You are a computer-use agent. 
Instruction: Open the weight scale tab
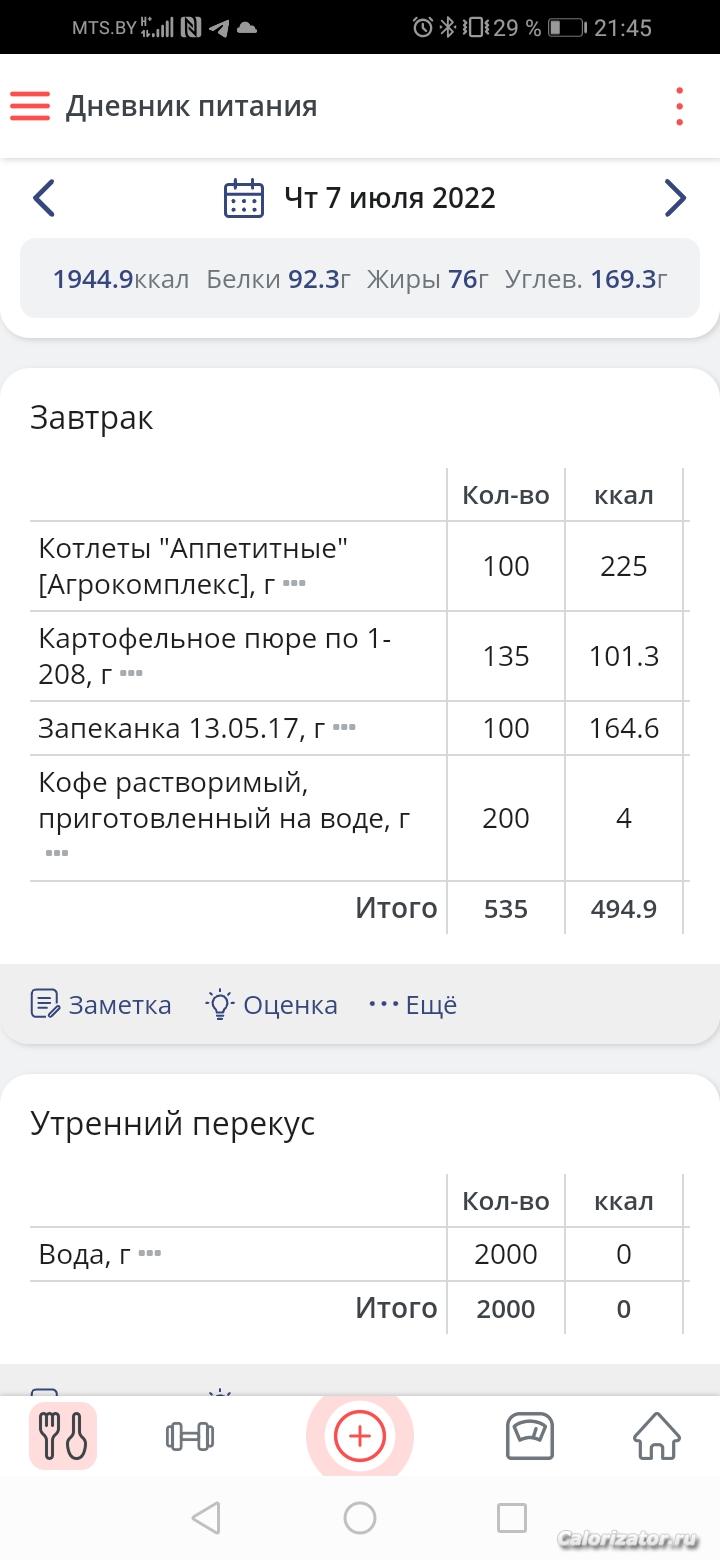click(530, 1436)
